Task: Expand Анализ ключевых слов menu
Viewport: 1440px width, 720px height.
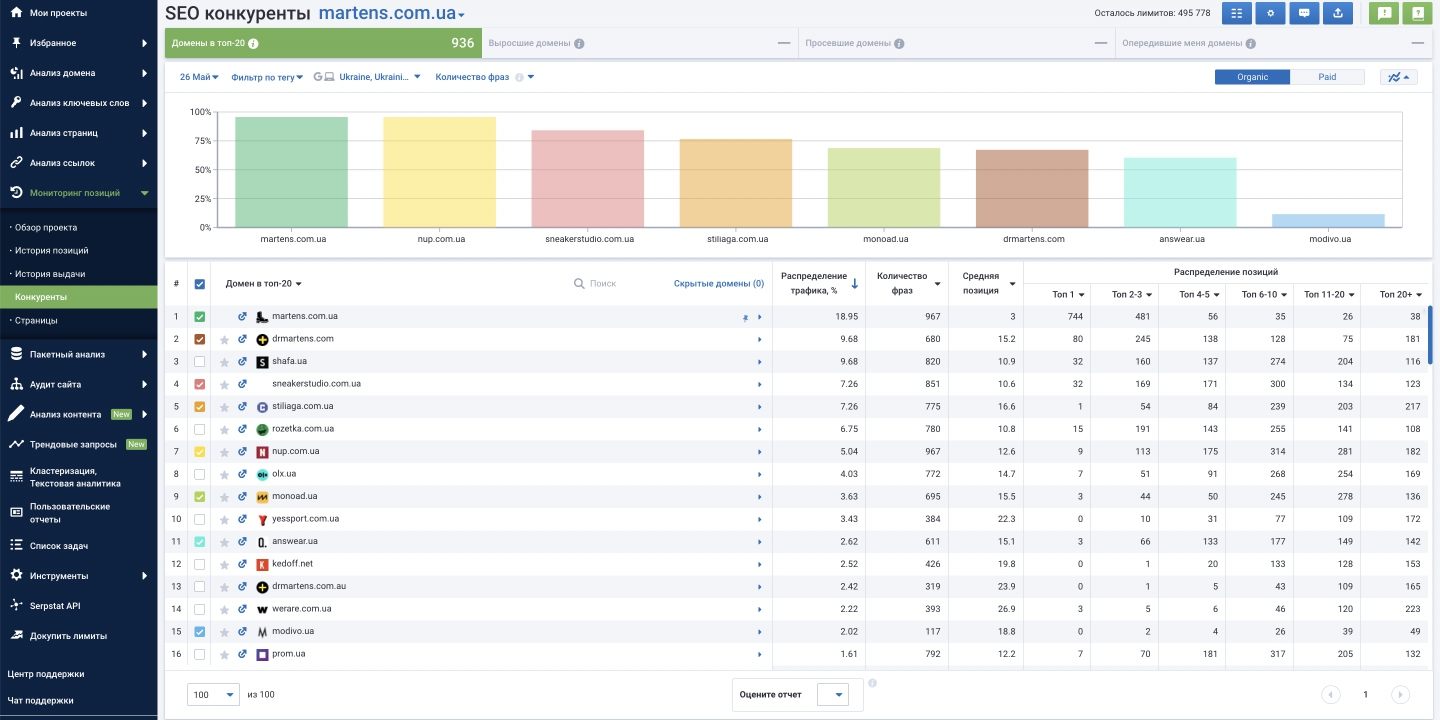Action: click(x=79, y=103)
